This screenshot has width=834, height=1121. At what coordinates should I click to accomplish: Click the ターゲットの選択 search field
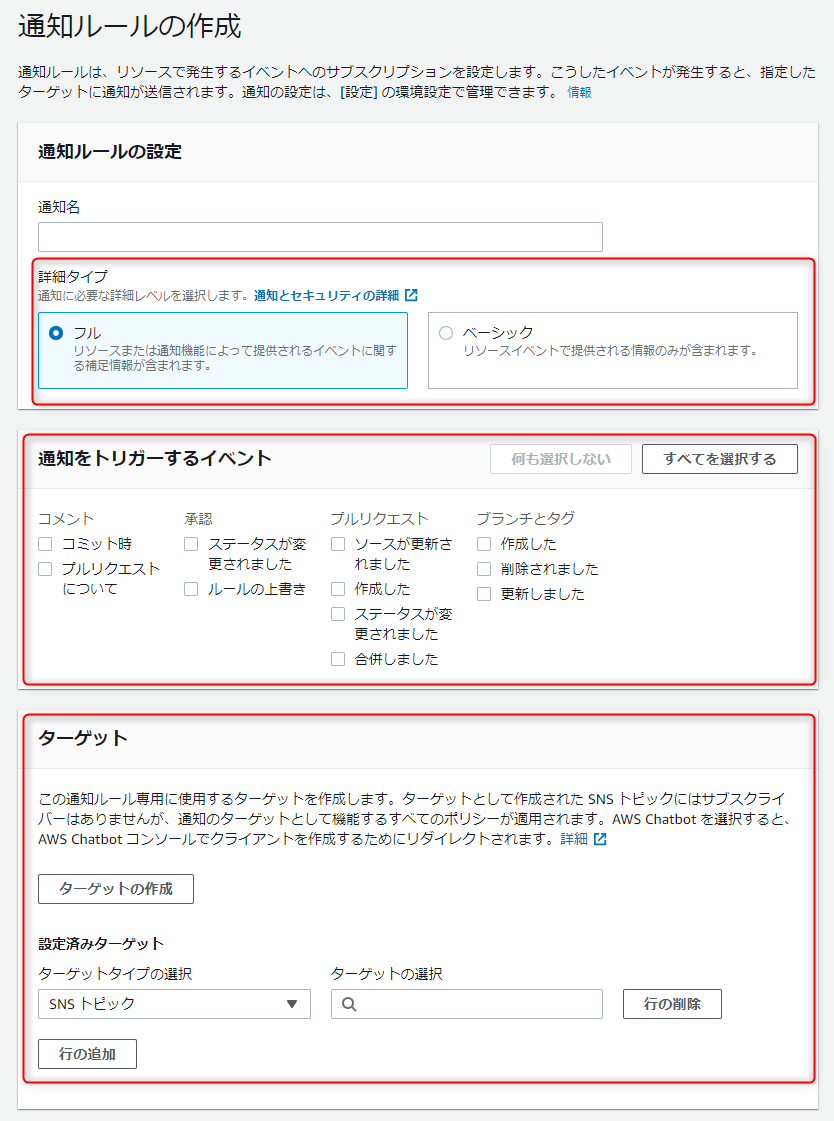coord(467,1004)
